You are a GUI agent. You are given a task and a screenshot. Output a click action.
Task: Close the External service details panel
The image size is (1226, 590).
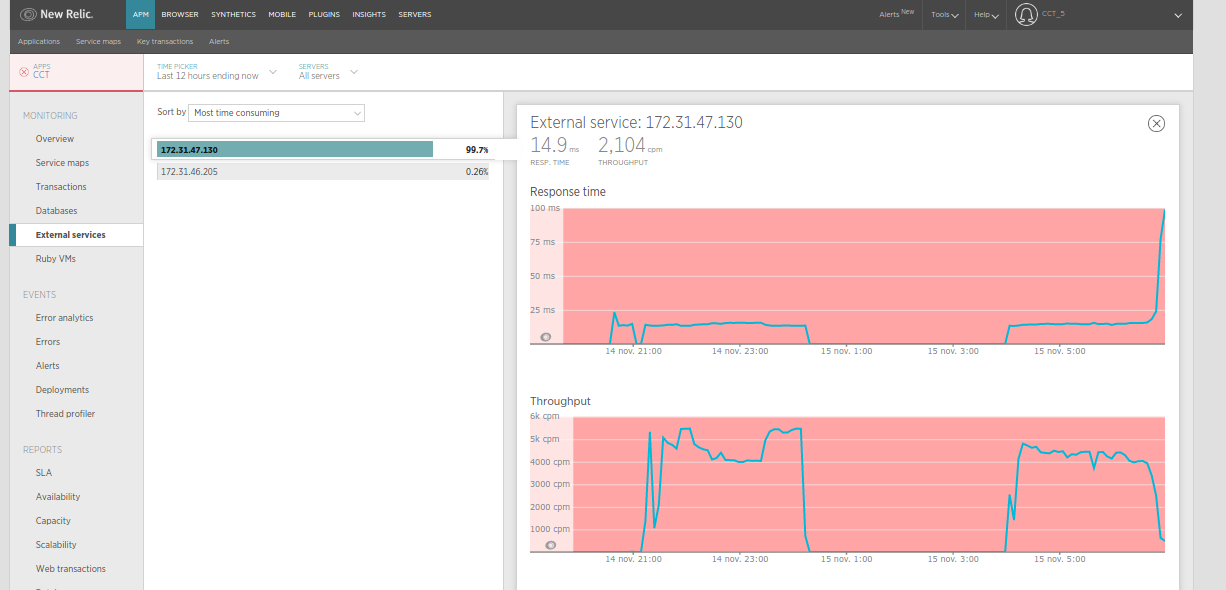pos(1156,123)
